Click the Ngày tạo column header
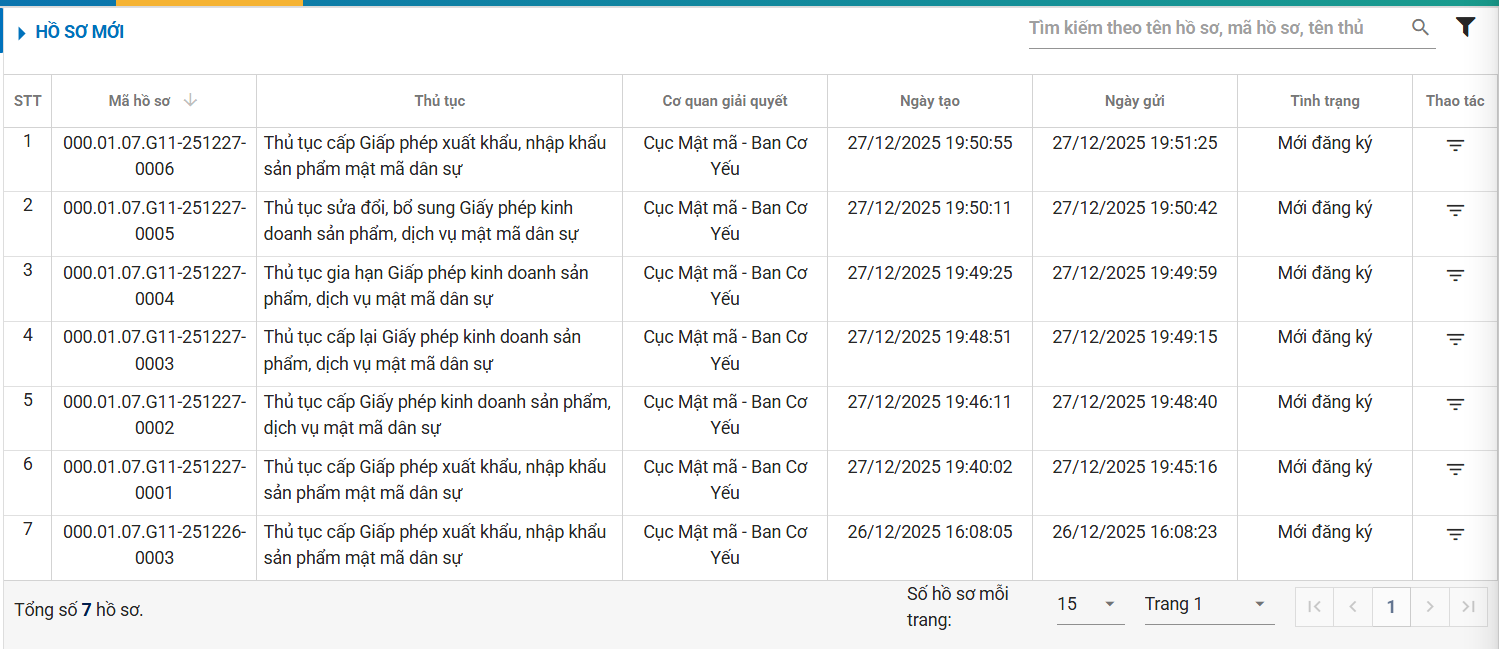This screenshot has width=1499, height=649. [x=929, y=101]
